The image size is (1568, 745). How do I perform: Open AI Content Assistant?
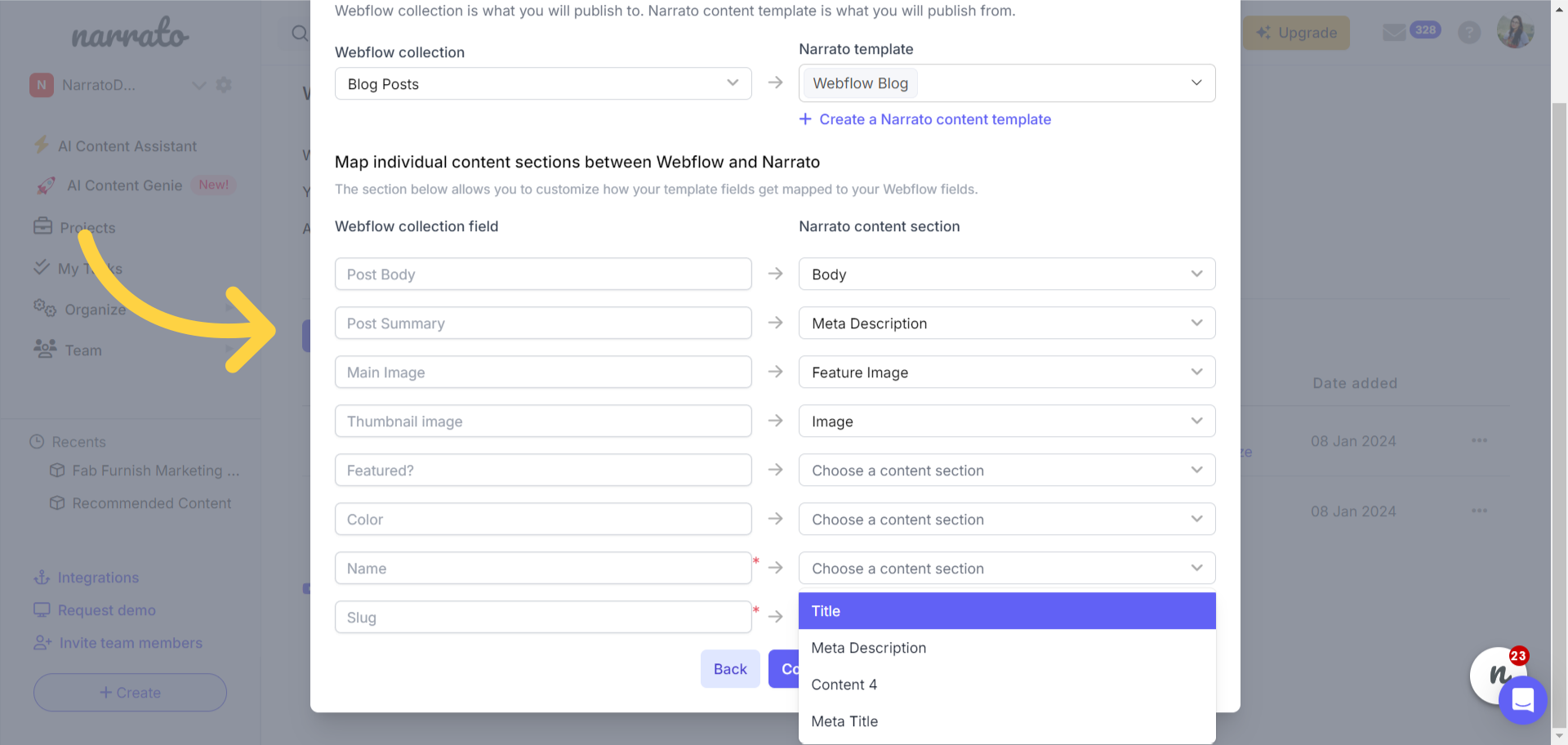(127, 146)
